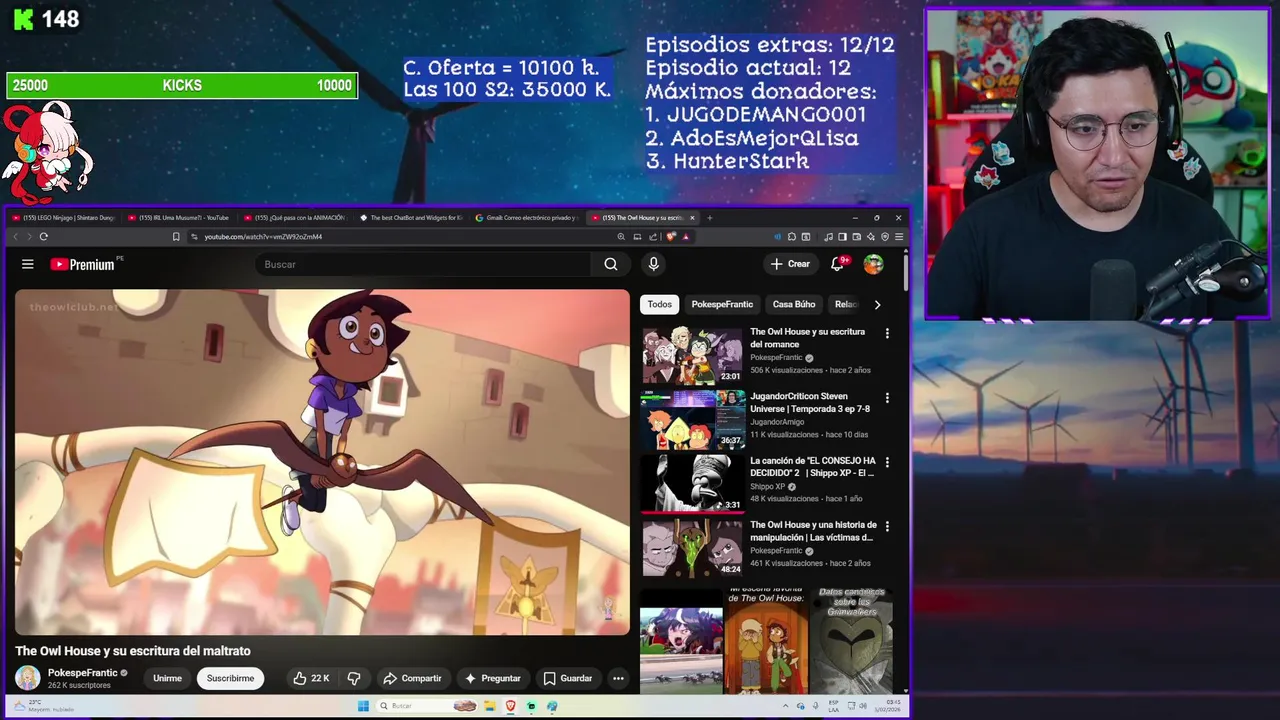Open the browser extensions puzzle icon
Screen dimensions: 1280x720
tap(792, 237)
